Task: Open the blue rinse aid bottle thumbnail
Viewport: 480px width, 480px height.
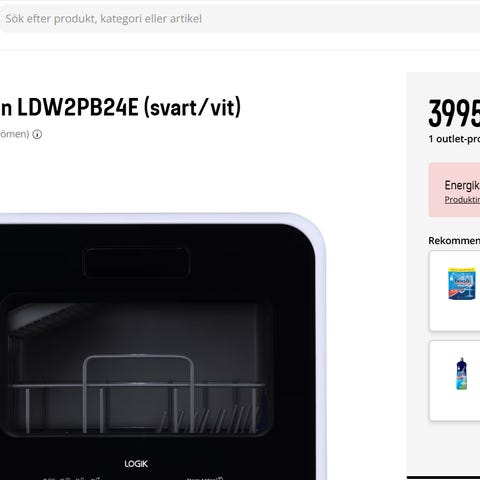Action: tap(461, 374)
